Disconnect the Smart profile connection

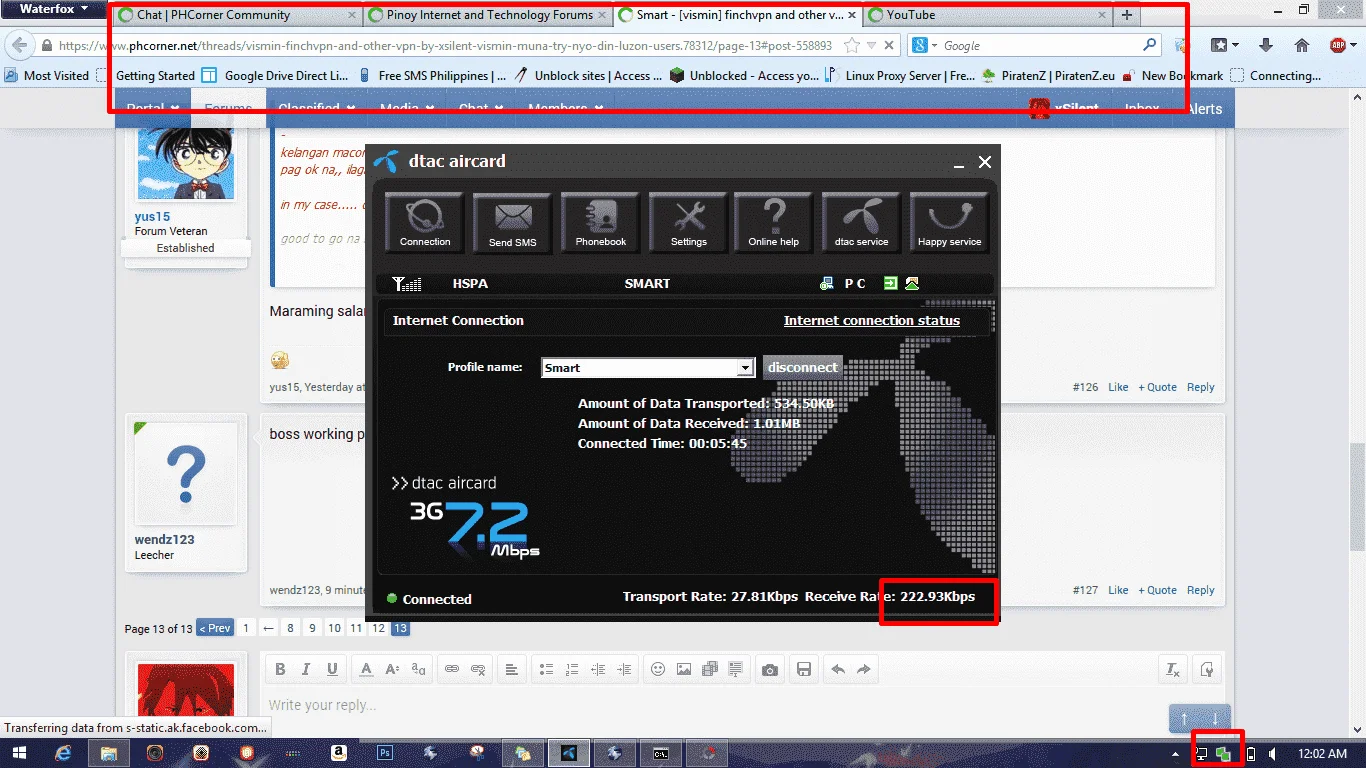[803, 367]
